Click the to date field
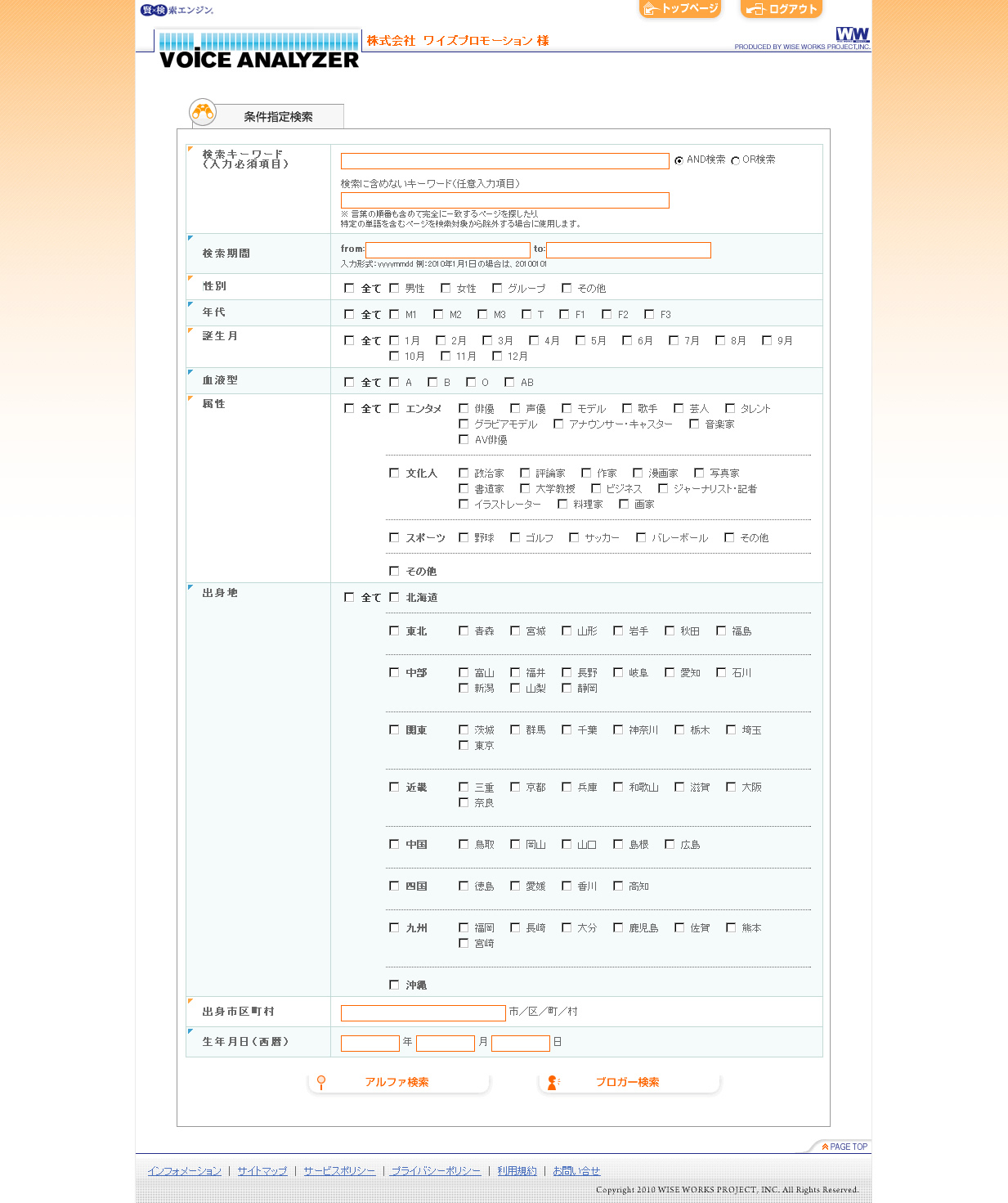 click(x=629, y=250)
